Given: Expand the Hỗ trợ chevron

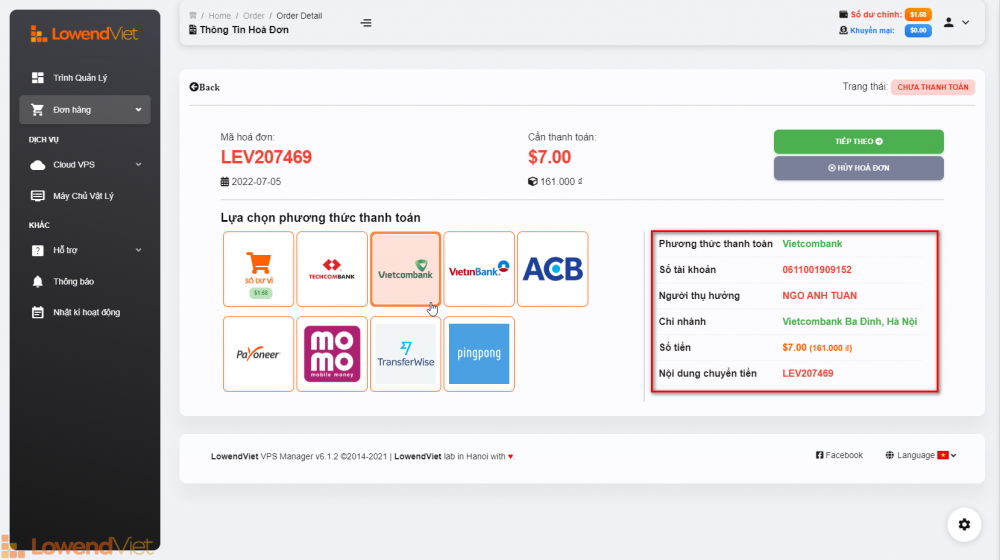Looking at the screenshot, I should pos(138,250).
